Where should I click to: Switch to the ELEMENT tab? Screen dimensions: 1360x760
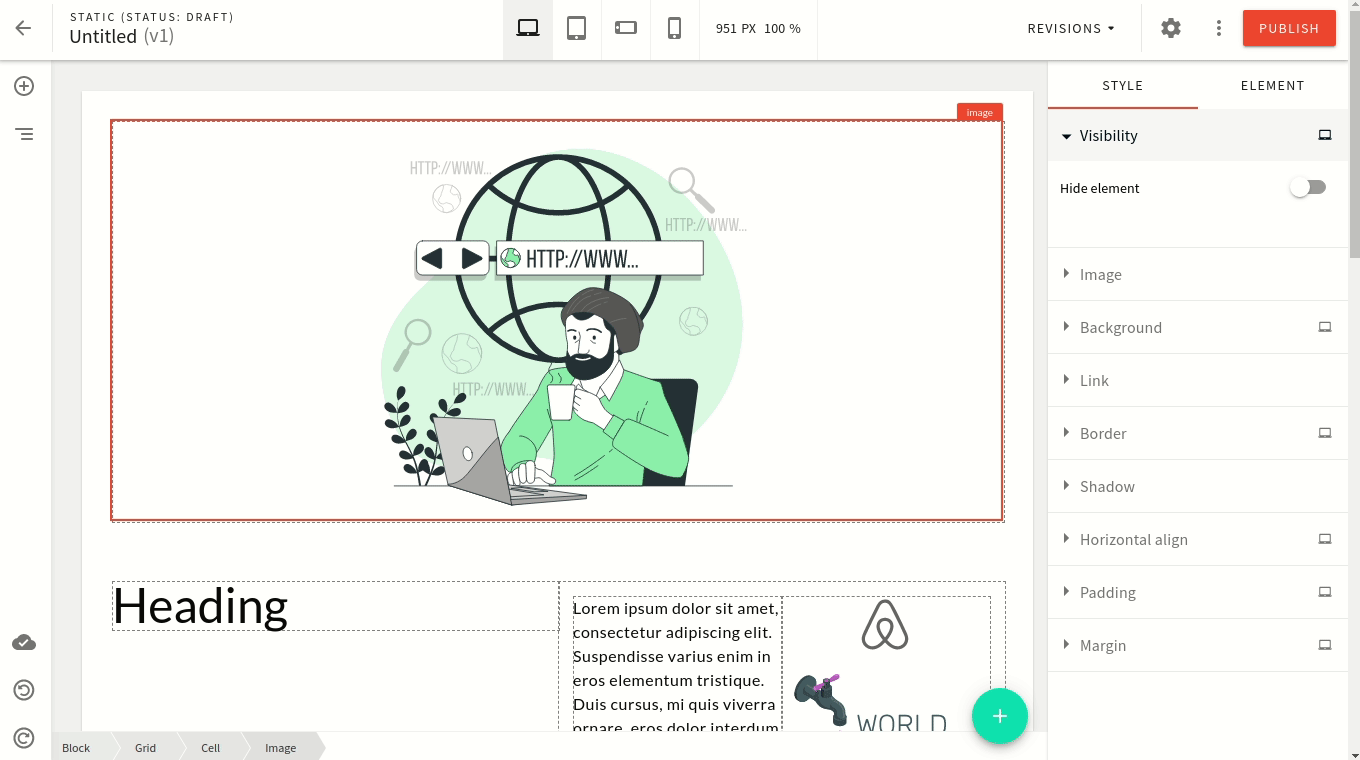[x=1272, y=85]
